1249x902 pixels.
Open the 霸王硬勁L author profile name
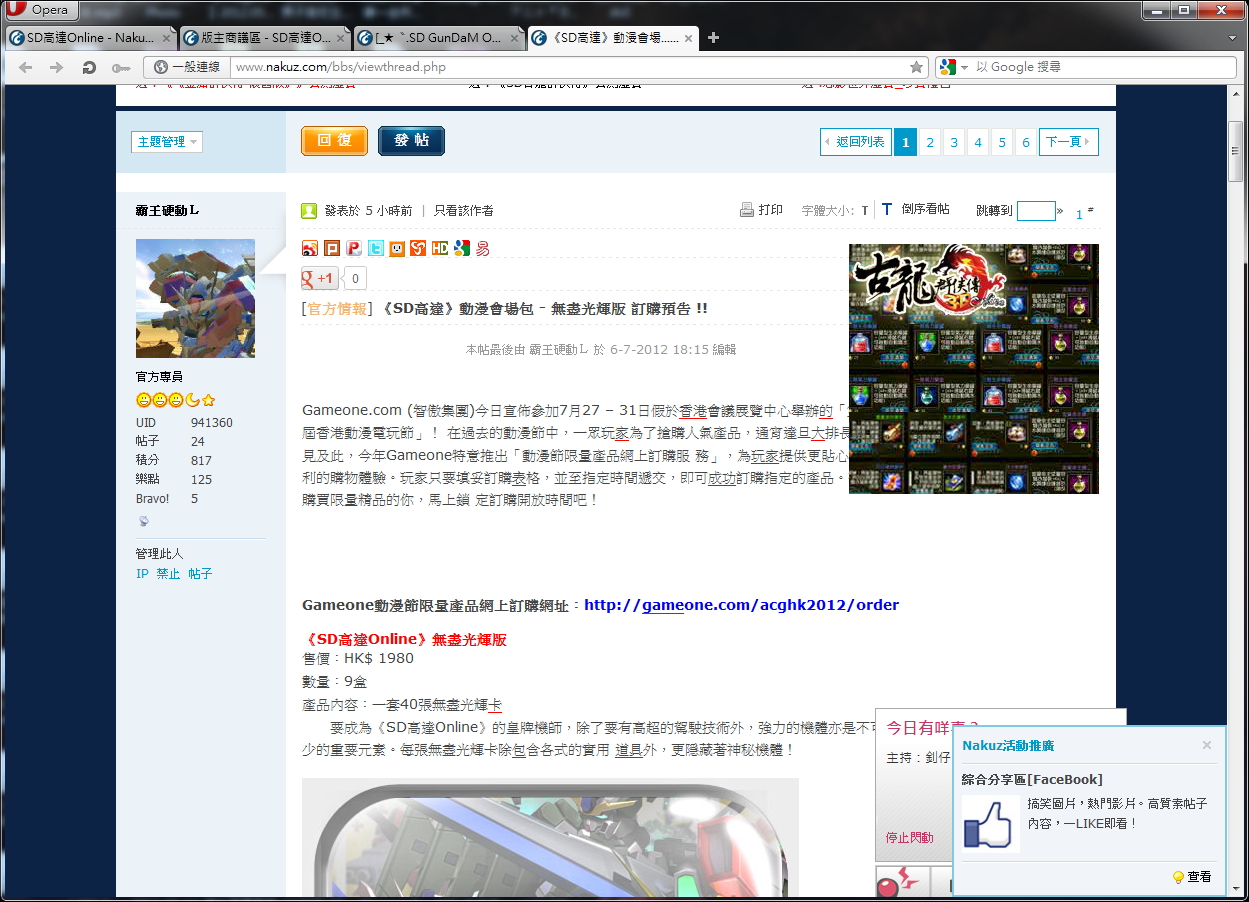click(x=167, y=211)
